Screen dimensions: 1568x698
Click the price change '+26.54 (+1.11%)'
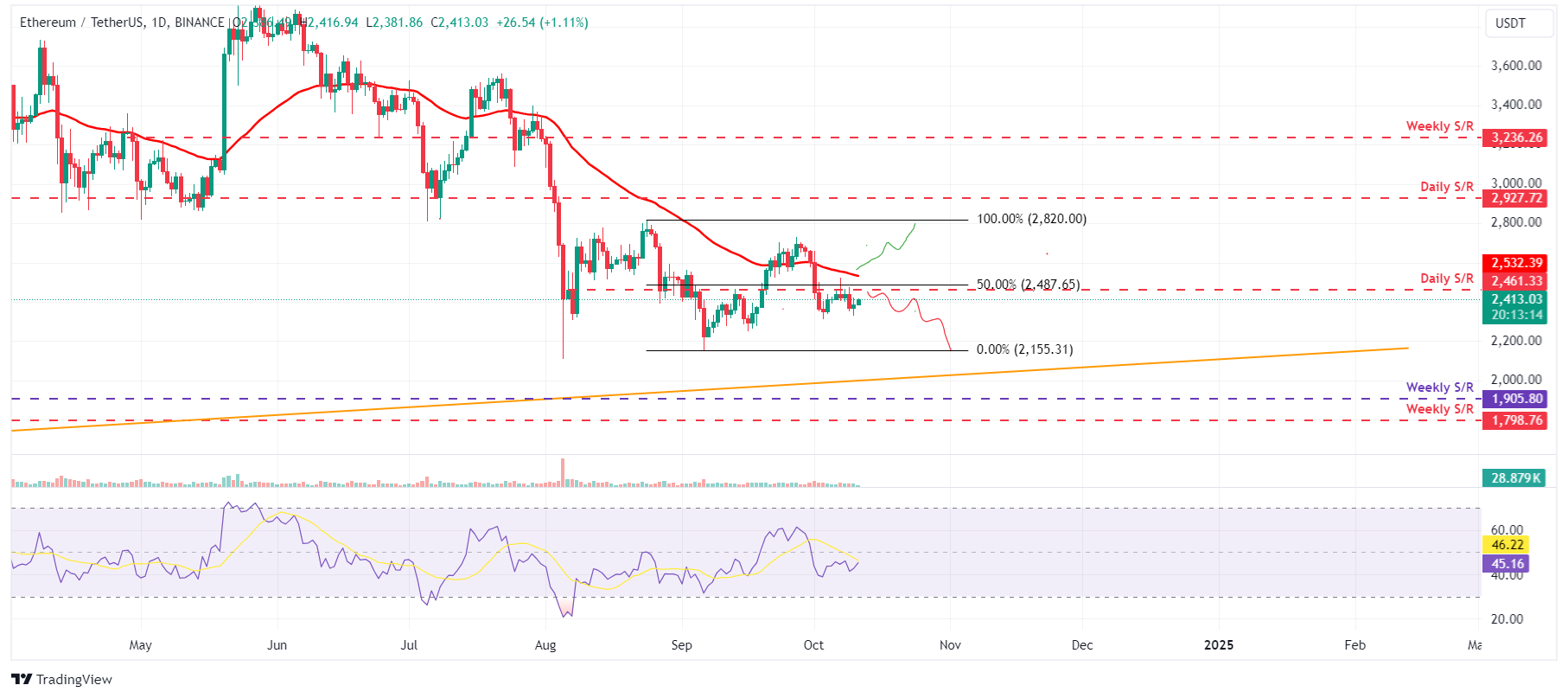[542, 22]
